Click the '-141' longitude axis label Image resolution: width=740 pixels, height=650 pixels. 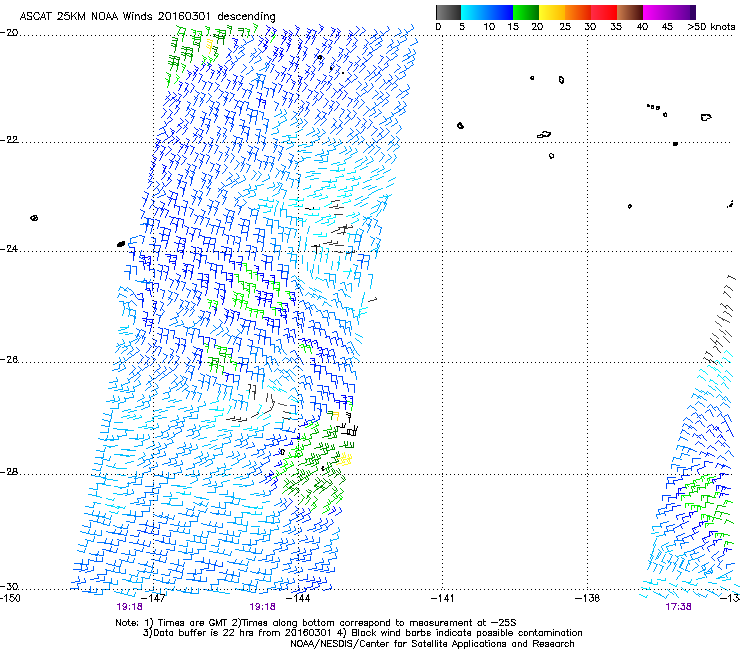coord(443,598)
